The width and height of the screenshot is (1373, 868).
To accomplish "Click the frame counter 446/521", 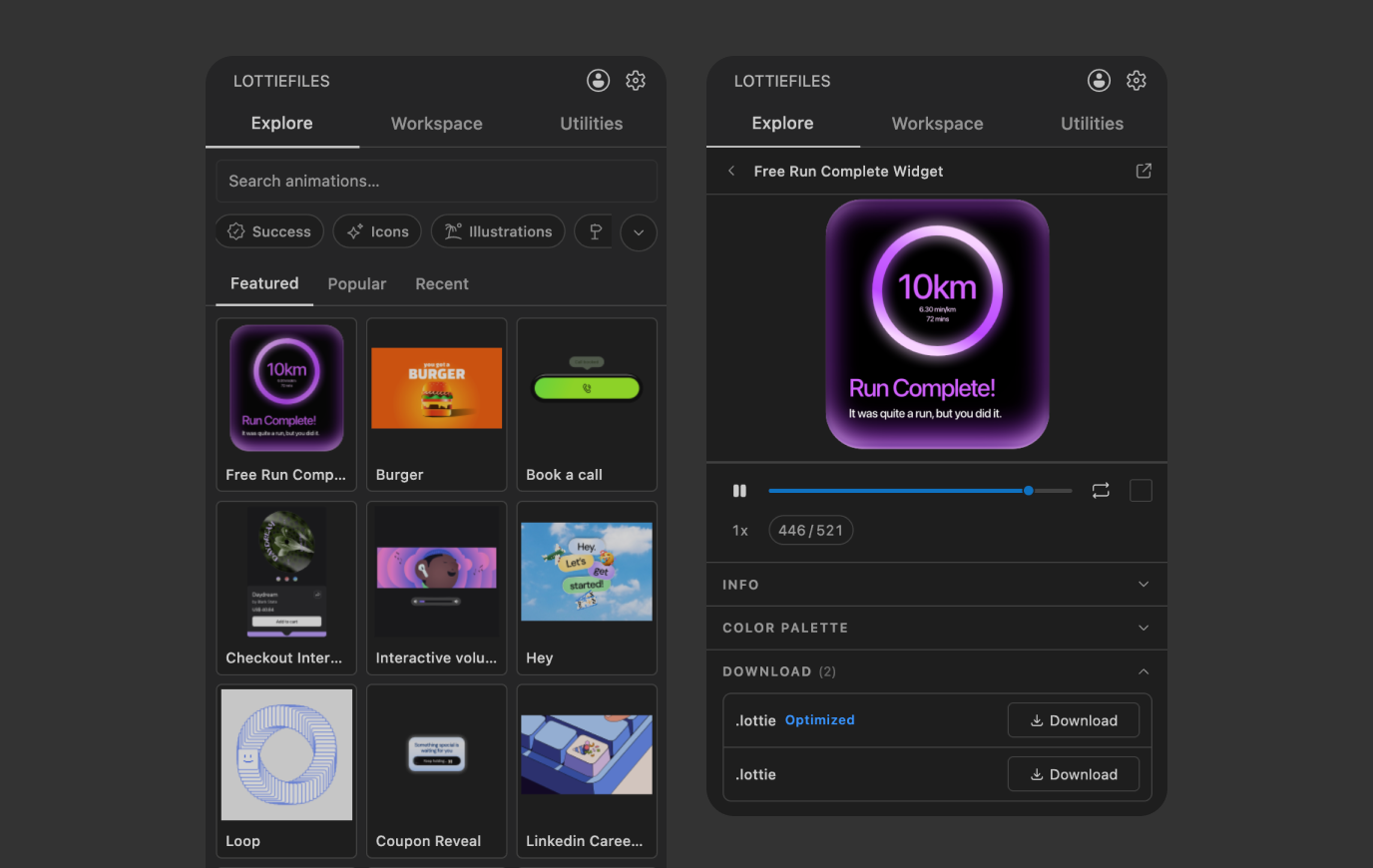I will point(810,531).
